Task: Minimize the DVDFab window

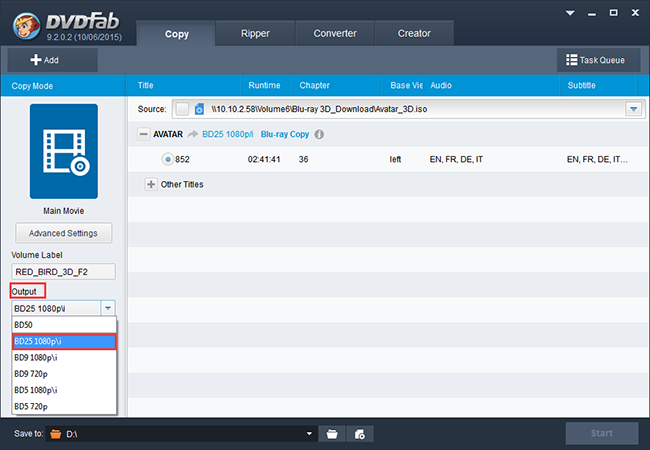Action: tap(592, 14)
